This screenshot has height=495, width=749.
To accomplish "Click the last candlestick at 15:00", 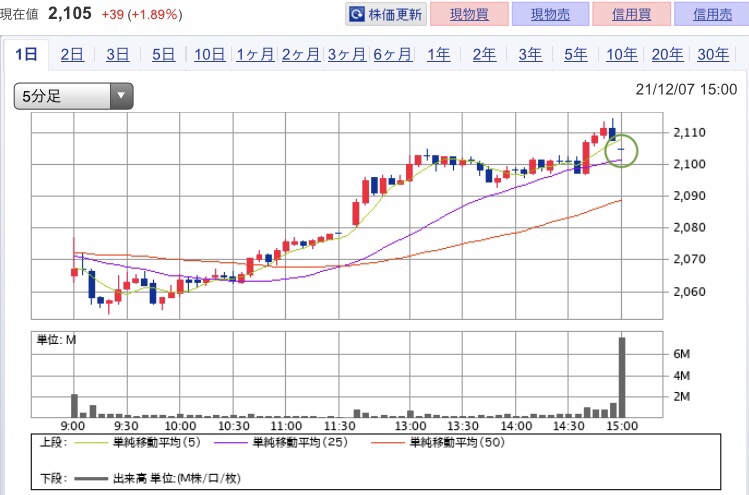I will pos(621,150).
